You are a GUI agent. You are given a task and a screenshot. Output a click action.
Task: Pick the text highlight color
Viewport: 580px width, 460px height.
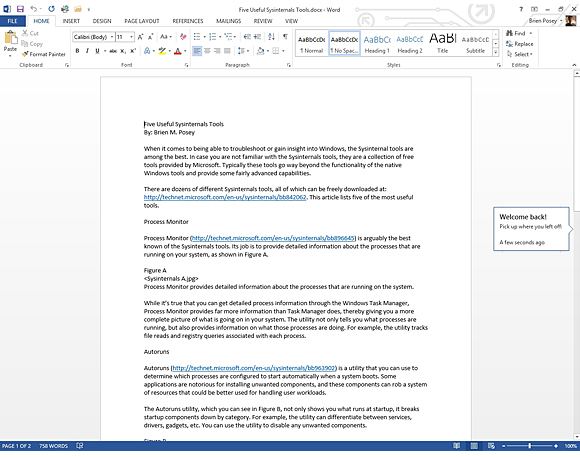coord(162,51)
